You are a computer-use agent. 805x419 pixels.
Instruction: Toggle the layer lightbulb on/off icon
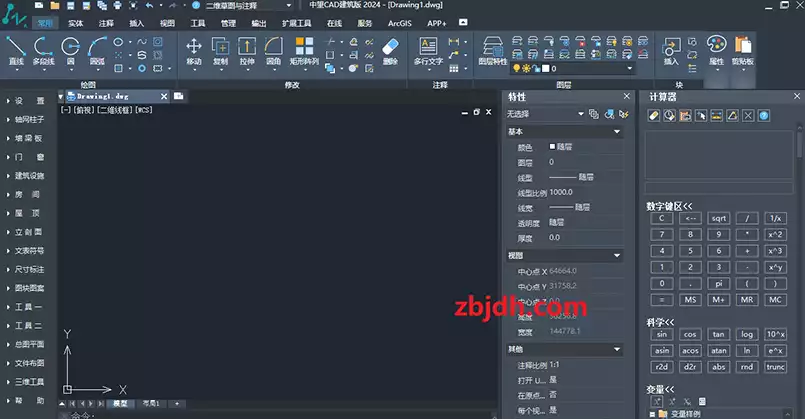pyautogui.click(x=516, y=68)
